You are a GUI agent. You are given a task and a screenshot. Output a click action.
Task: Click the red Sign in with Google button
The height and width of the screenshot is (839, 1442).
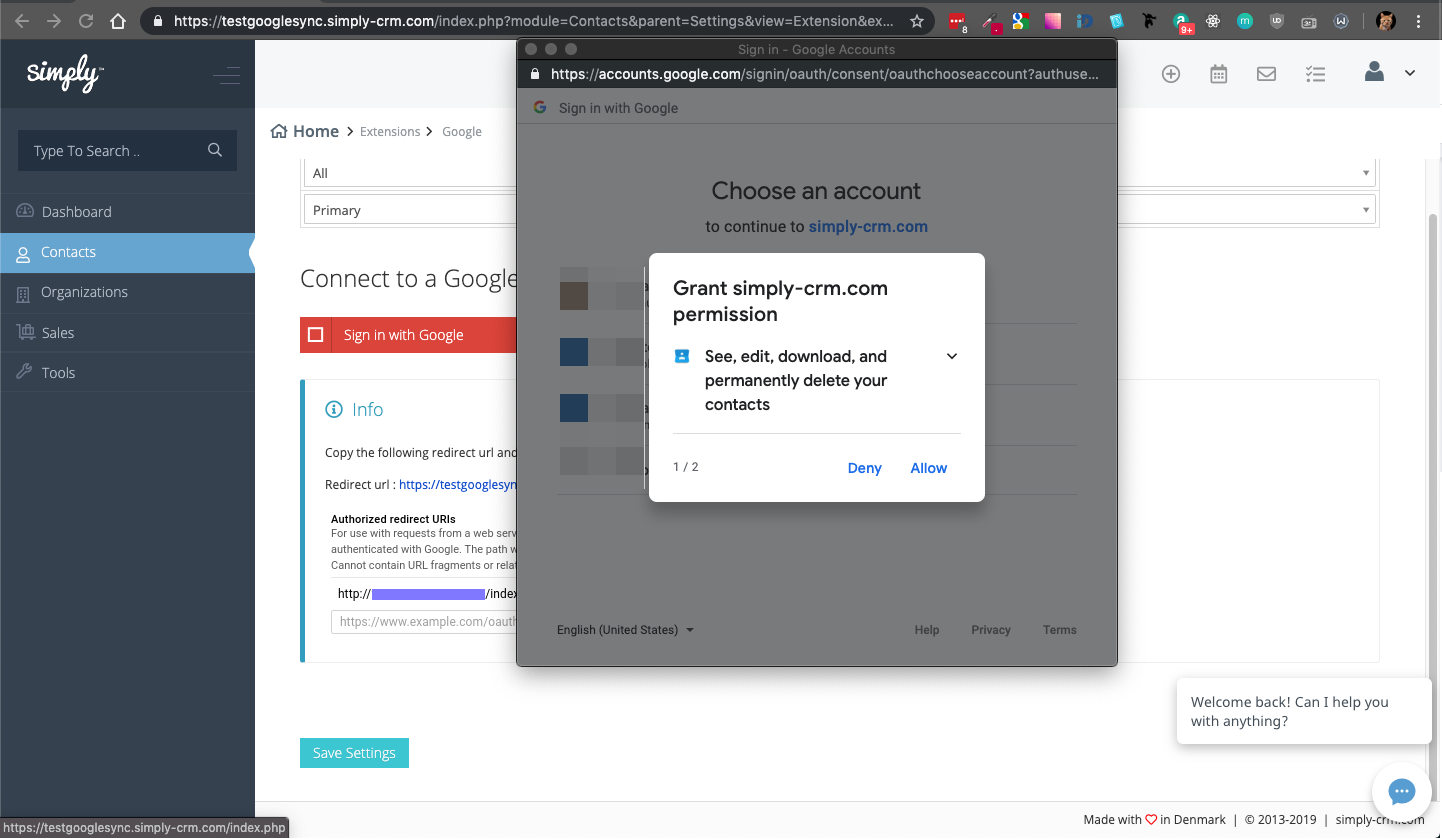click(408, 335)
